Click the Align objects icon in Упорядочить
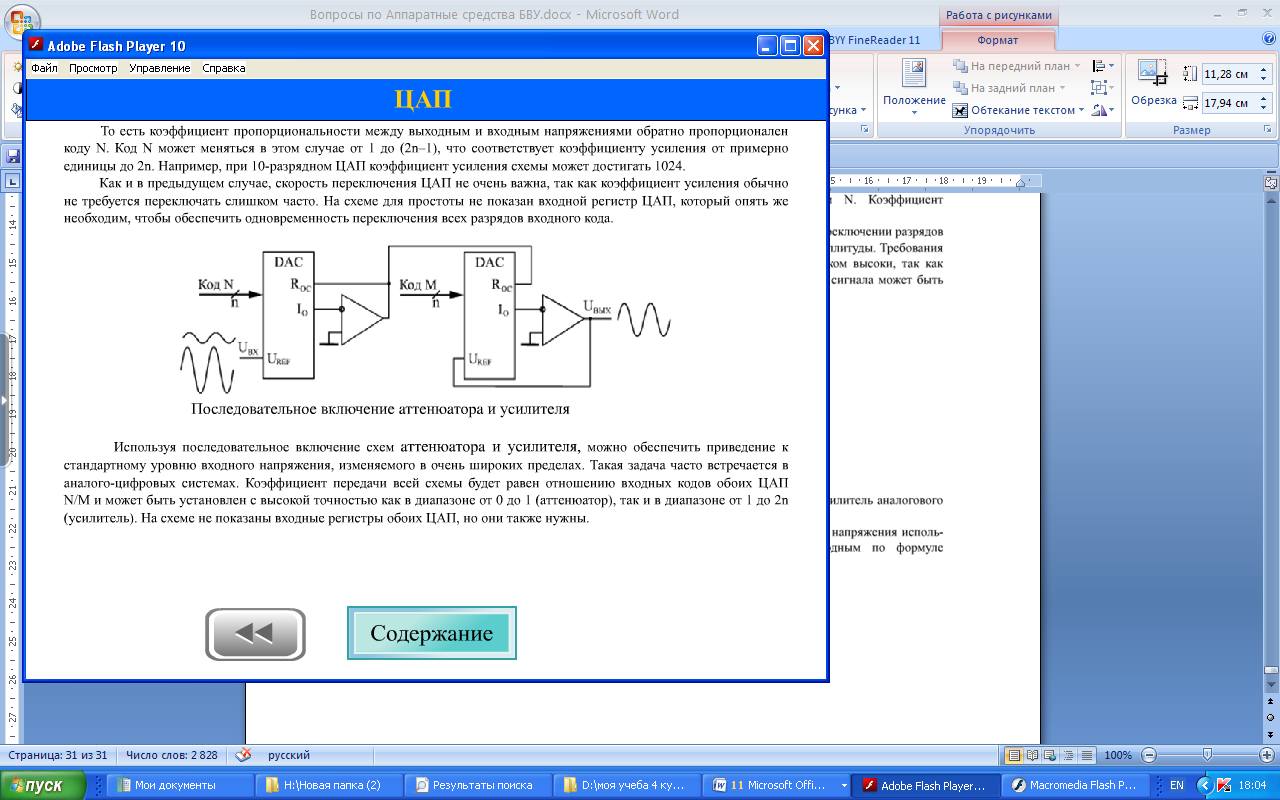The image size is (1280, 800). [x=1099, y=66]
